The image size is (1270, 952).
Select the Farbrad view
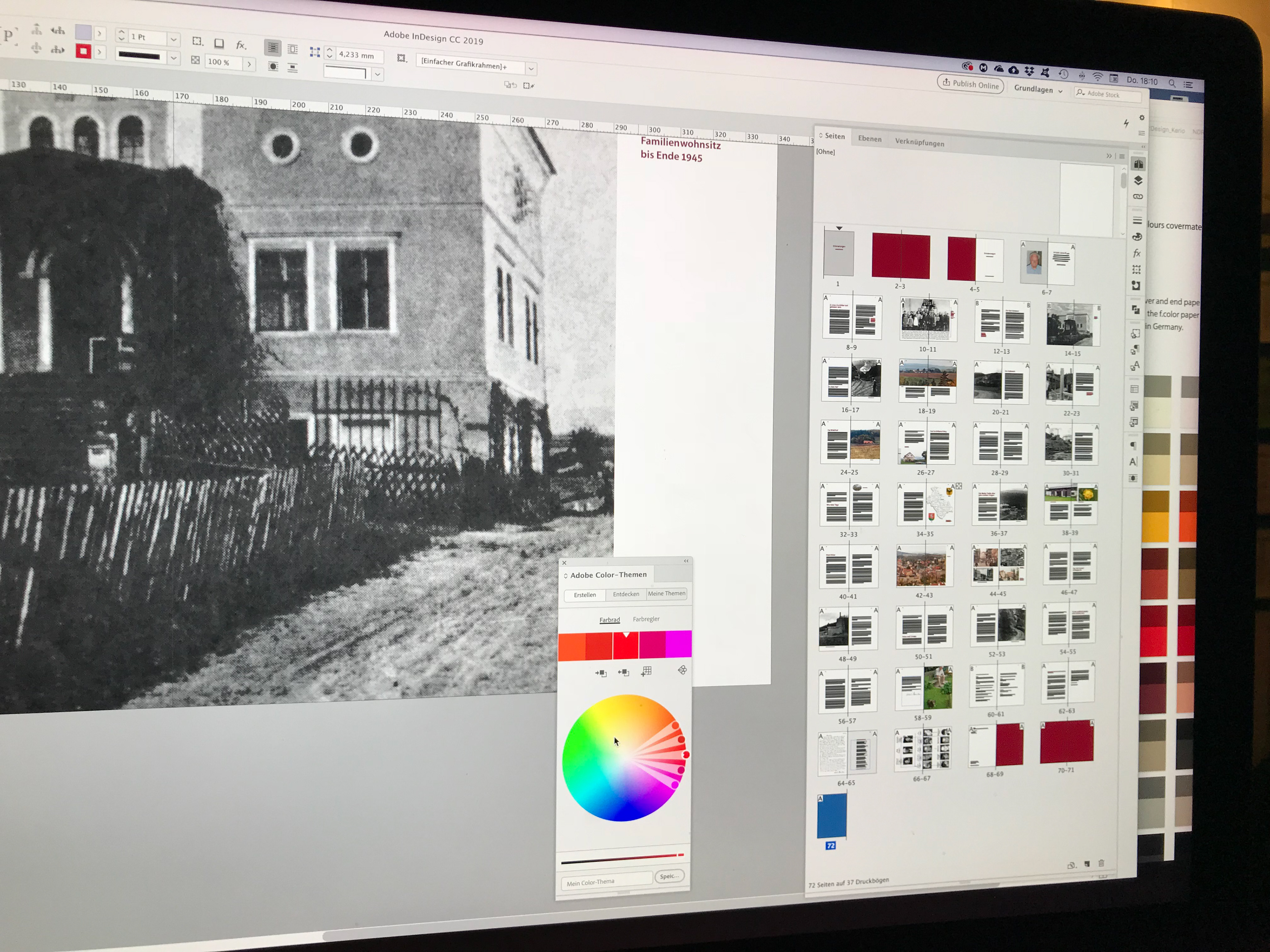[x=610, y=620]
